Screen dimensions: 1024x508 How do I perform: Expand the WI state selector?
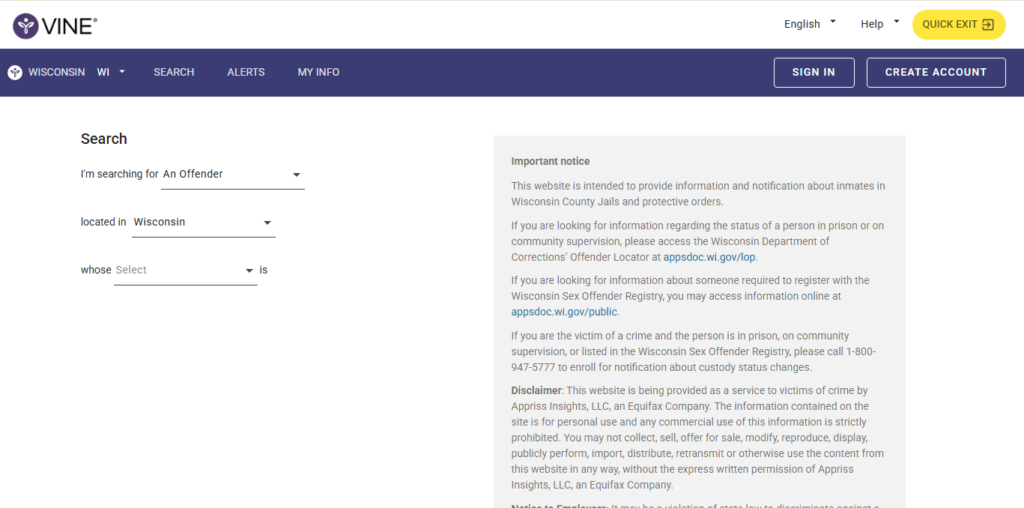[111, 73]
